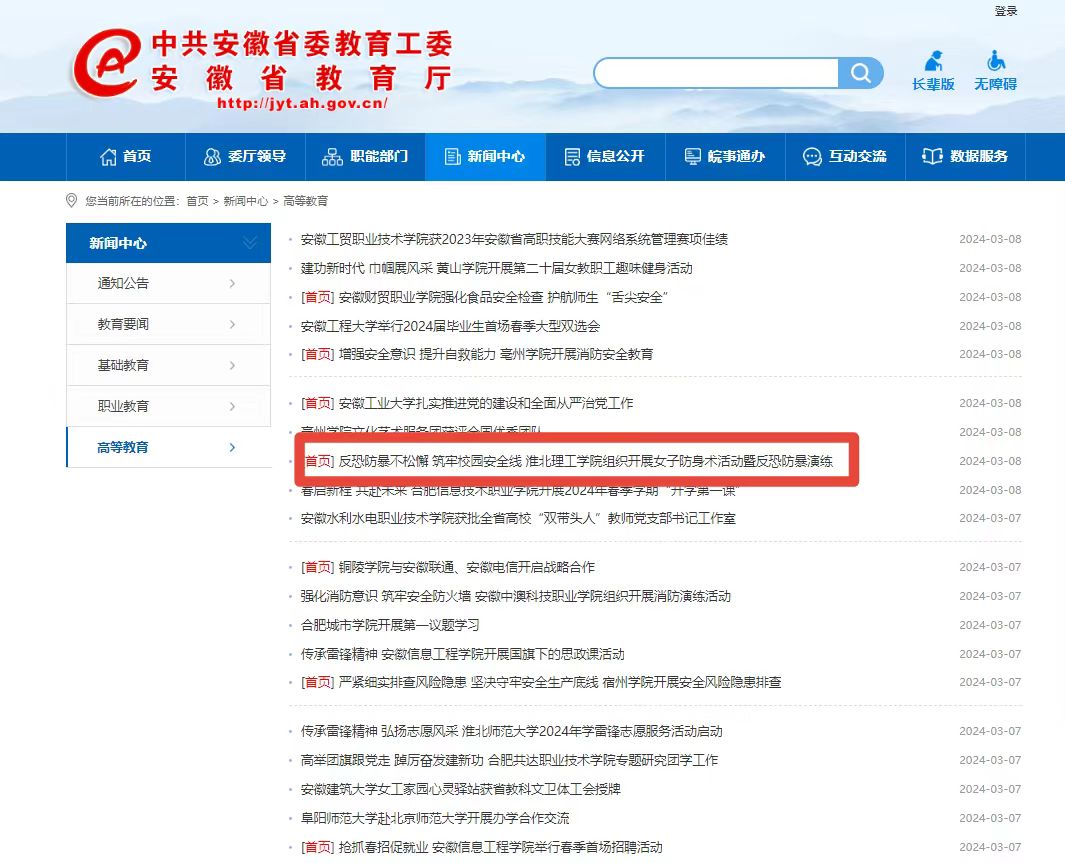Select 职业教育 in the sidebar
This screenshot has height=863, width=1065.
pos(123,407)
